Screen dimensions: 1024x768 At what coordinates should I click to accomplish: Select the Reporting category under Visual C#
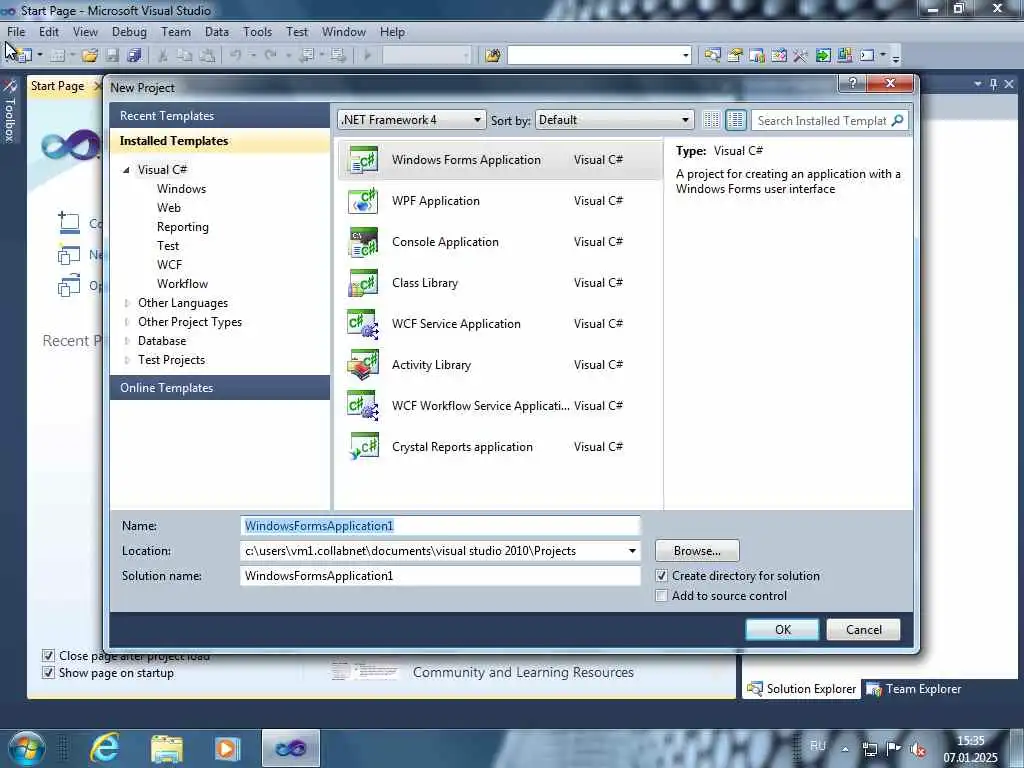(183, 227)
